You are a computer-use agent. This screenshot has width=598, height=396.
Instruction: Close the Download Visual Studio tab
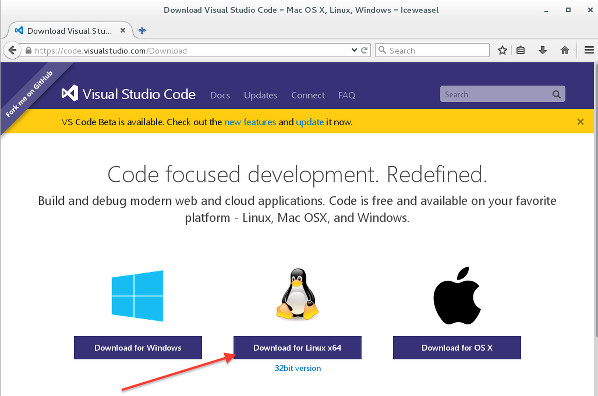(123, 30)
